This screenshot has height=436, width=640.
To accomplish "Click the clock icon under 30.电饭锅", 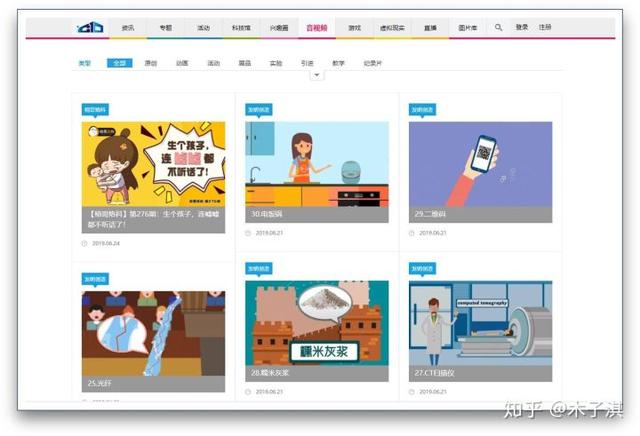I will tap(248, 233).
